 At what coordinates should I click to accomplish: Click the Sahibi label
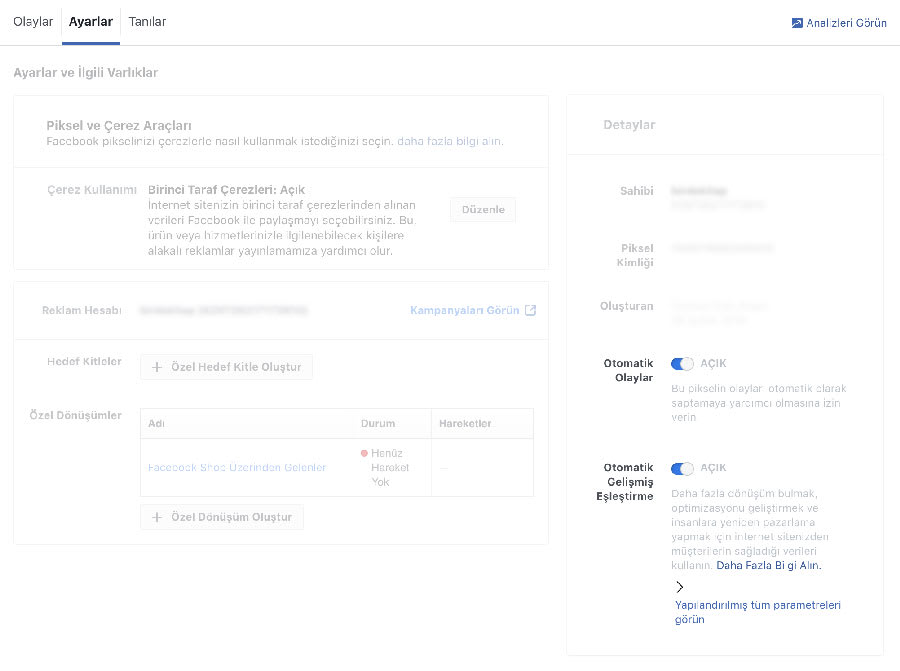pyautogui.click(x=637, y=191)
